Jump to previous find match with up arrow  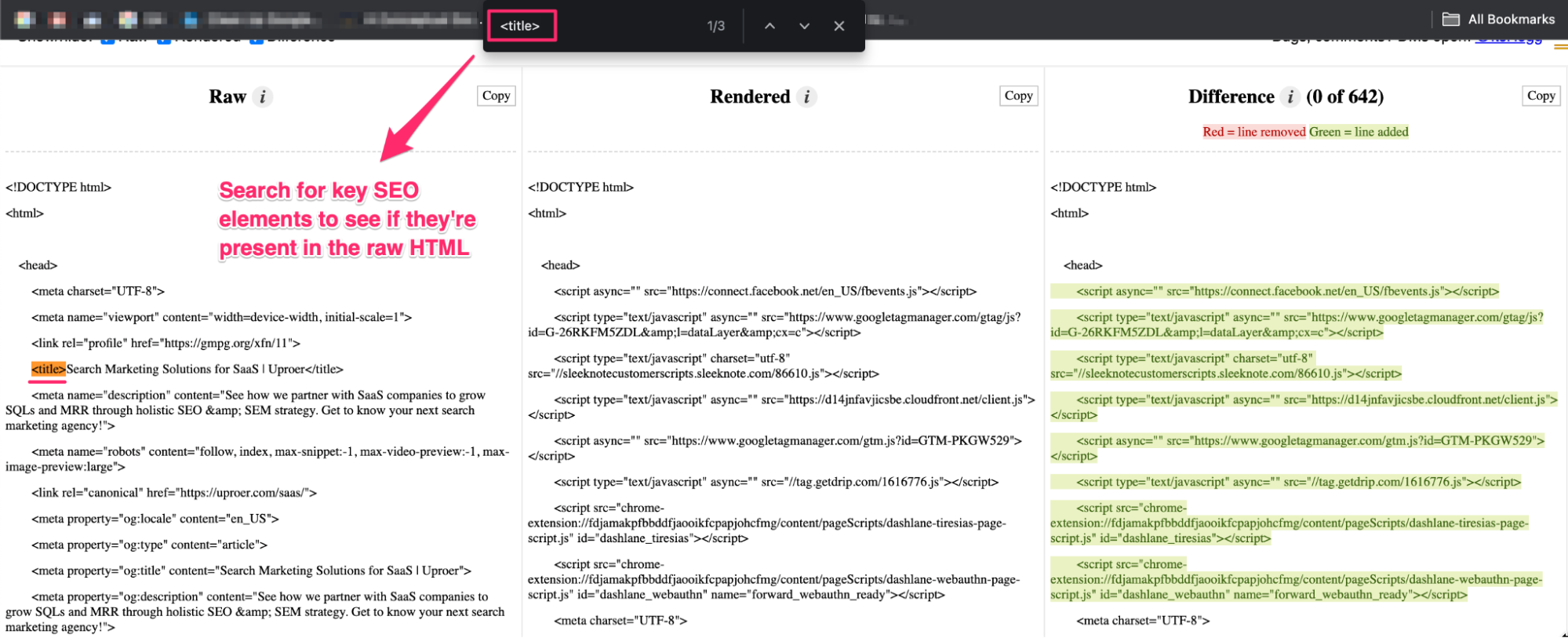pos(769,26)
